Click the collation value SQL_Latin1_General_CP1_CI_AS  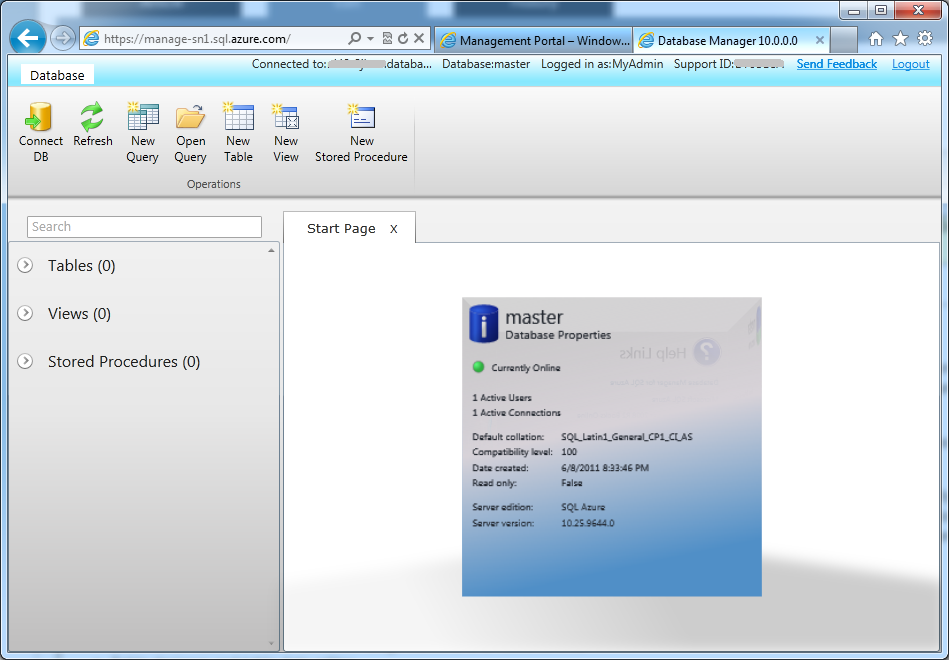pyautogui.click(x=626, y=437)
